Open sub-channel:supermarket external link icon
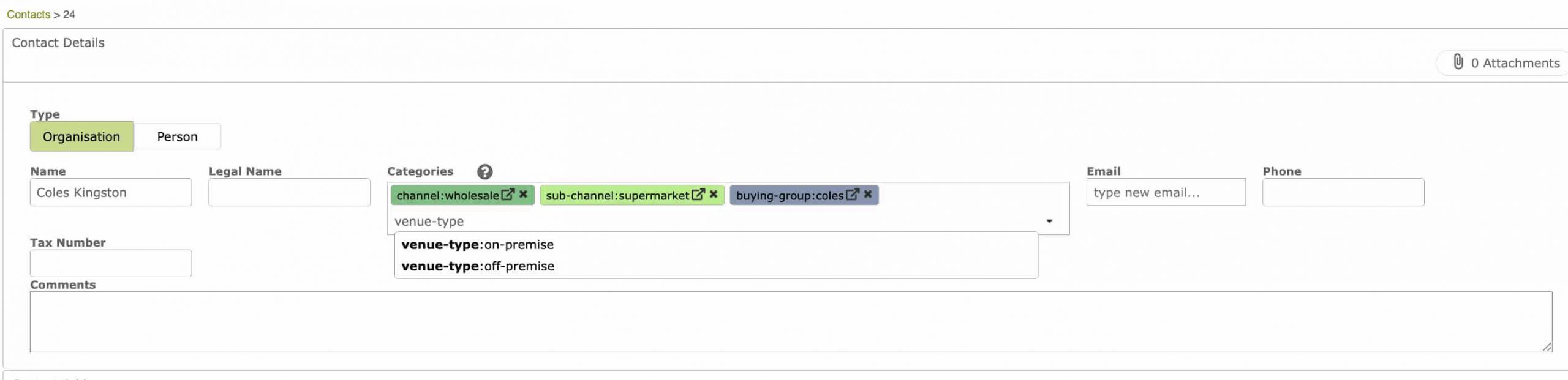 (698, 195)
